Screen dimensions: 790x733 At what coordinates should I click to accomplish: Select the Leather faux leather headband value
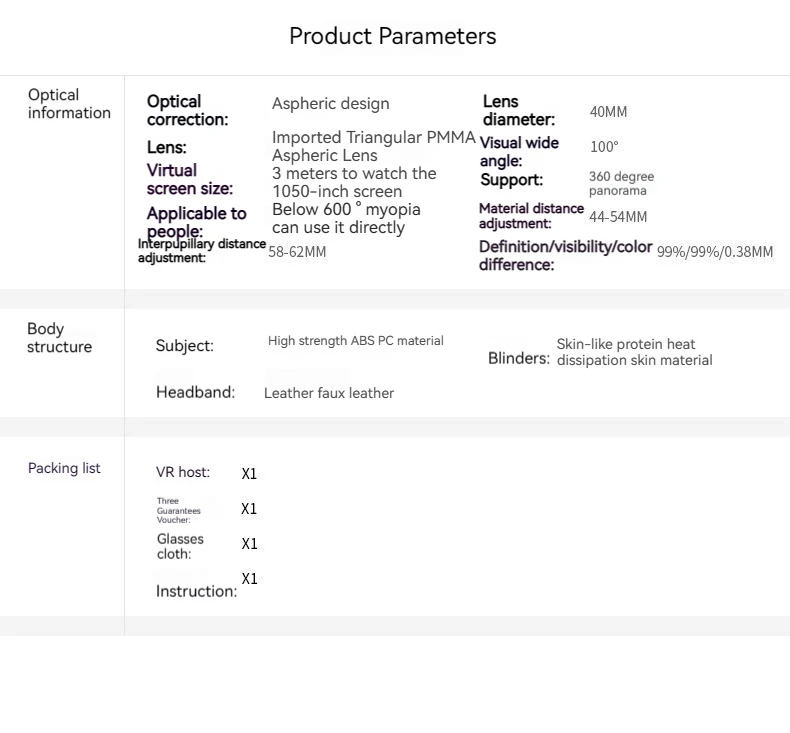[328, 393]
